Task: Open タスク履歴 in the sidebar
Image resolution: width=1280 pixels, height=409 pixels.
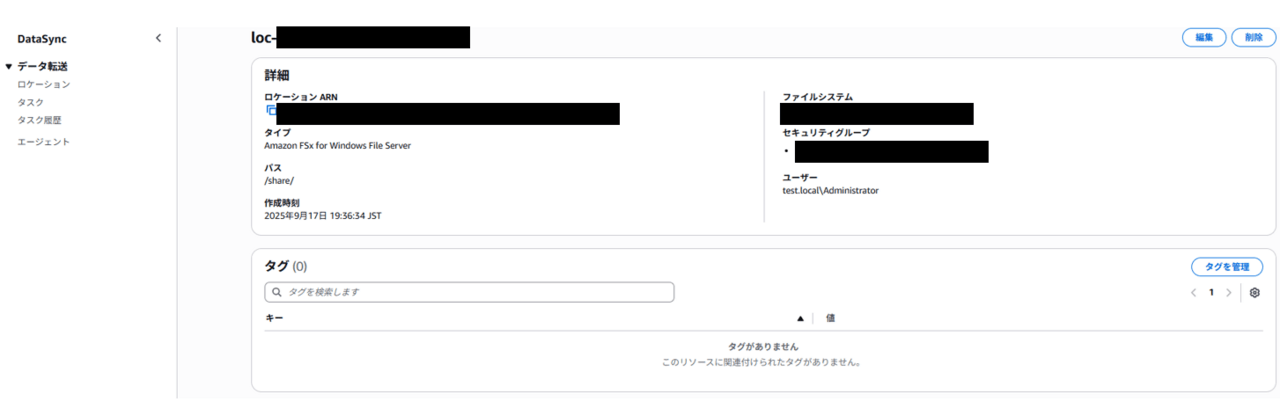Action: tap(39, 120)
